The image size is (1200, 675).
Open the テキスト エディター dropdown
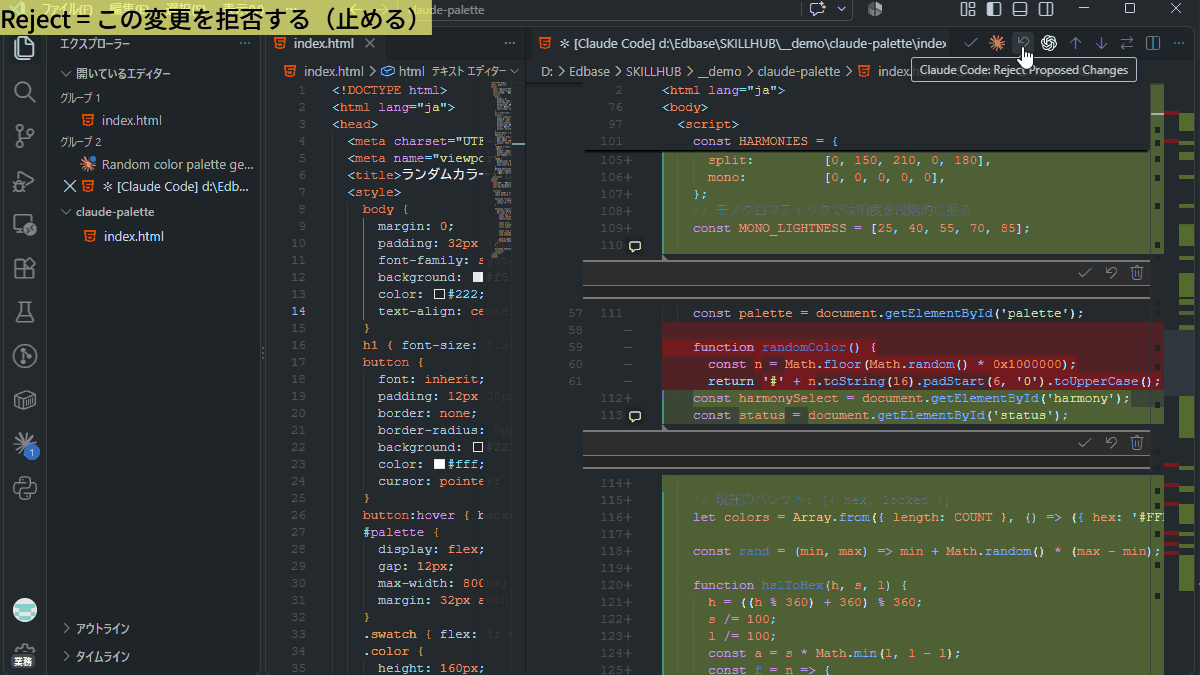475,72
